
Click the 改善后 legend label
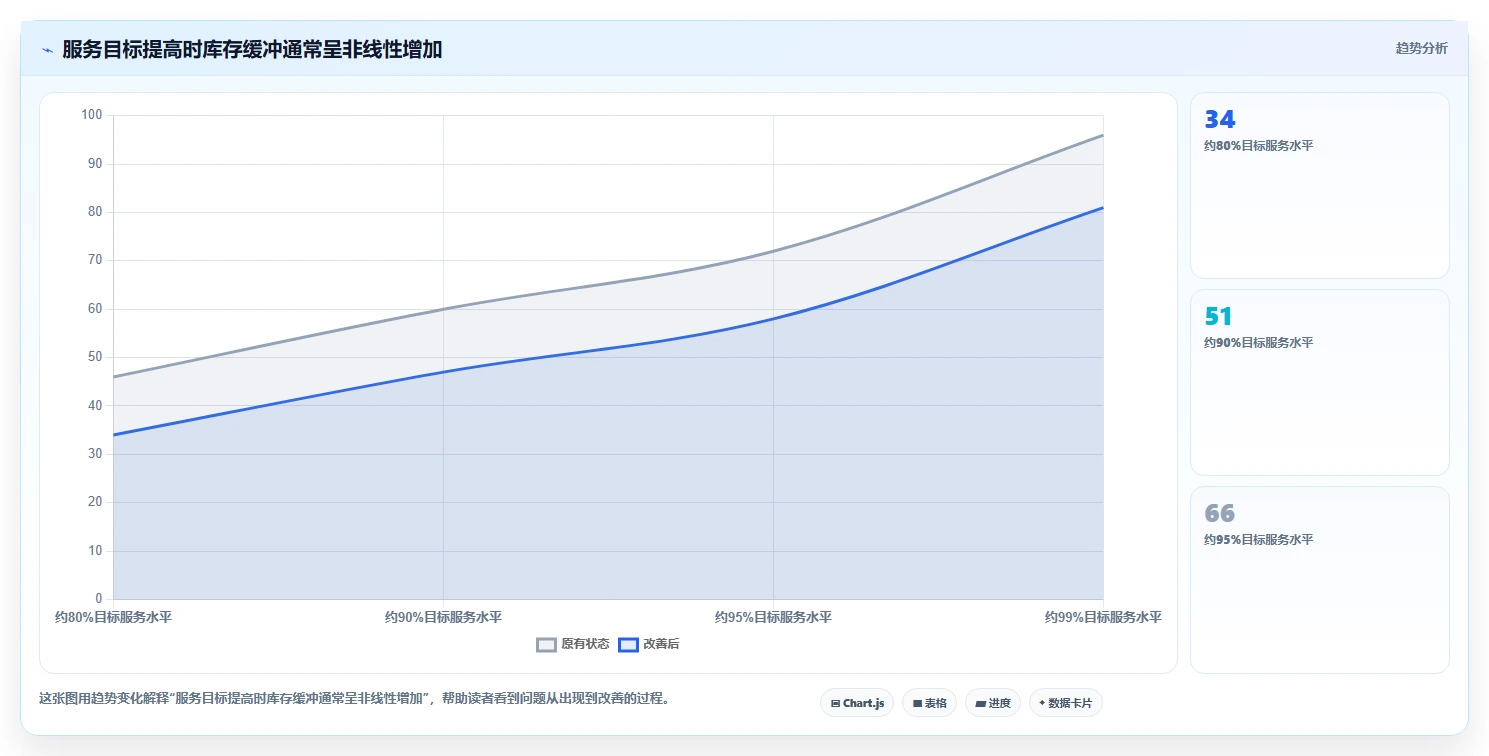[661, 645]
